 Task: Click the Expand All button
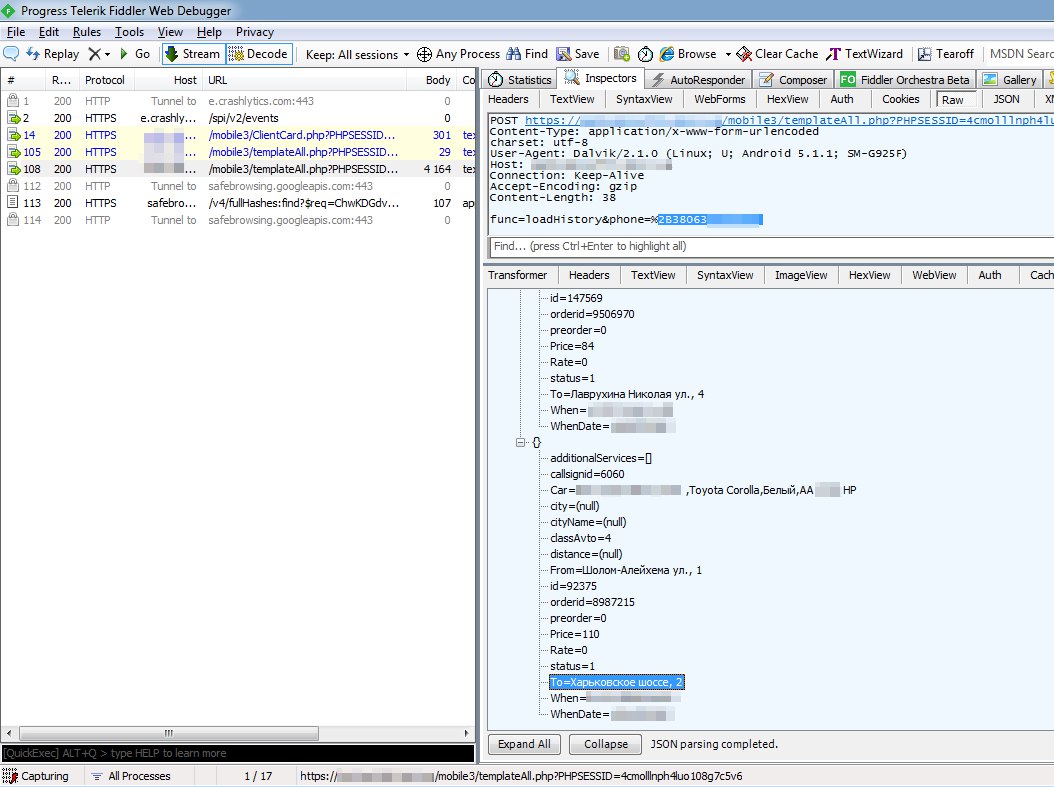[x=524, y=745]
